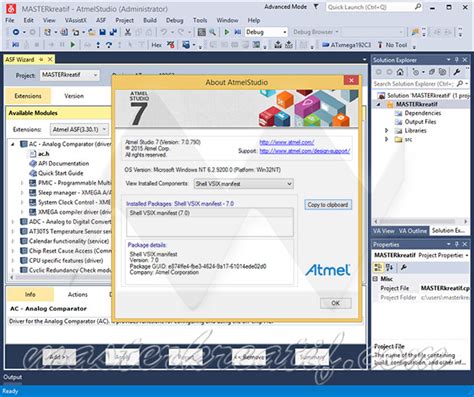This screenshot has width=474, height=397.
Task: Open the Build menu
Action: point(150,20)
